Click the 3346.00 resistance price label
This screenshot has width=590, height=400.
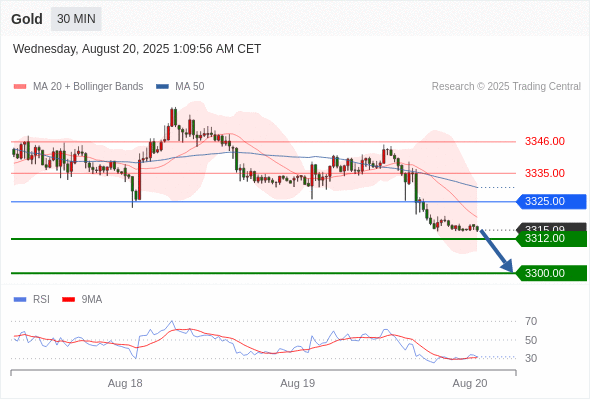pyautogui.click(x=545, y=141)
